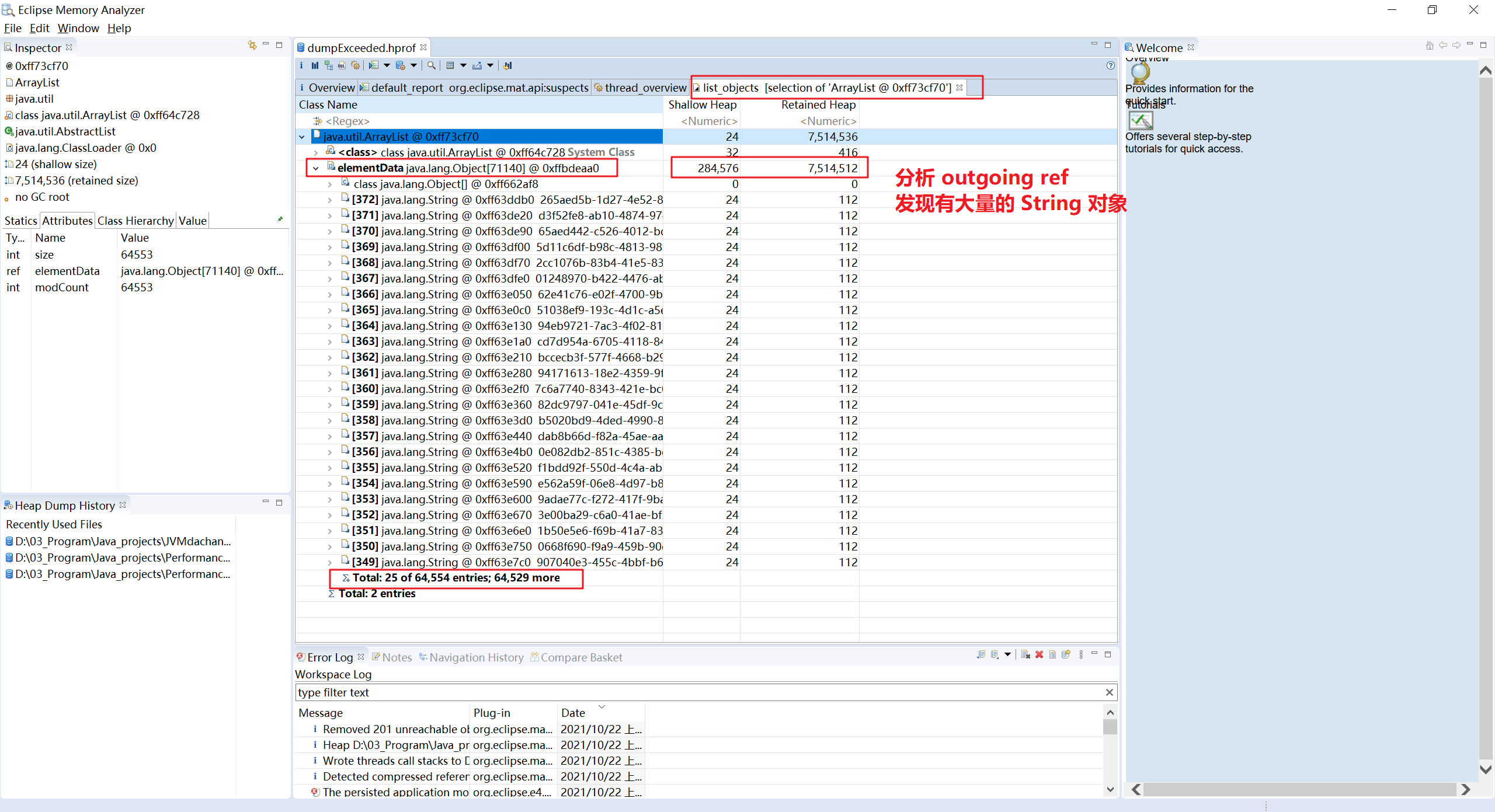Viewport: 1495px width, 812px height.
Task: Click the Export results icon
Action: tap(477, 65)
